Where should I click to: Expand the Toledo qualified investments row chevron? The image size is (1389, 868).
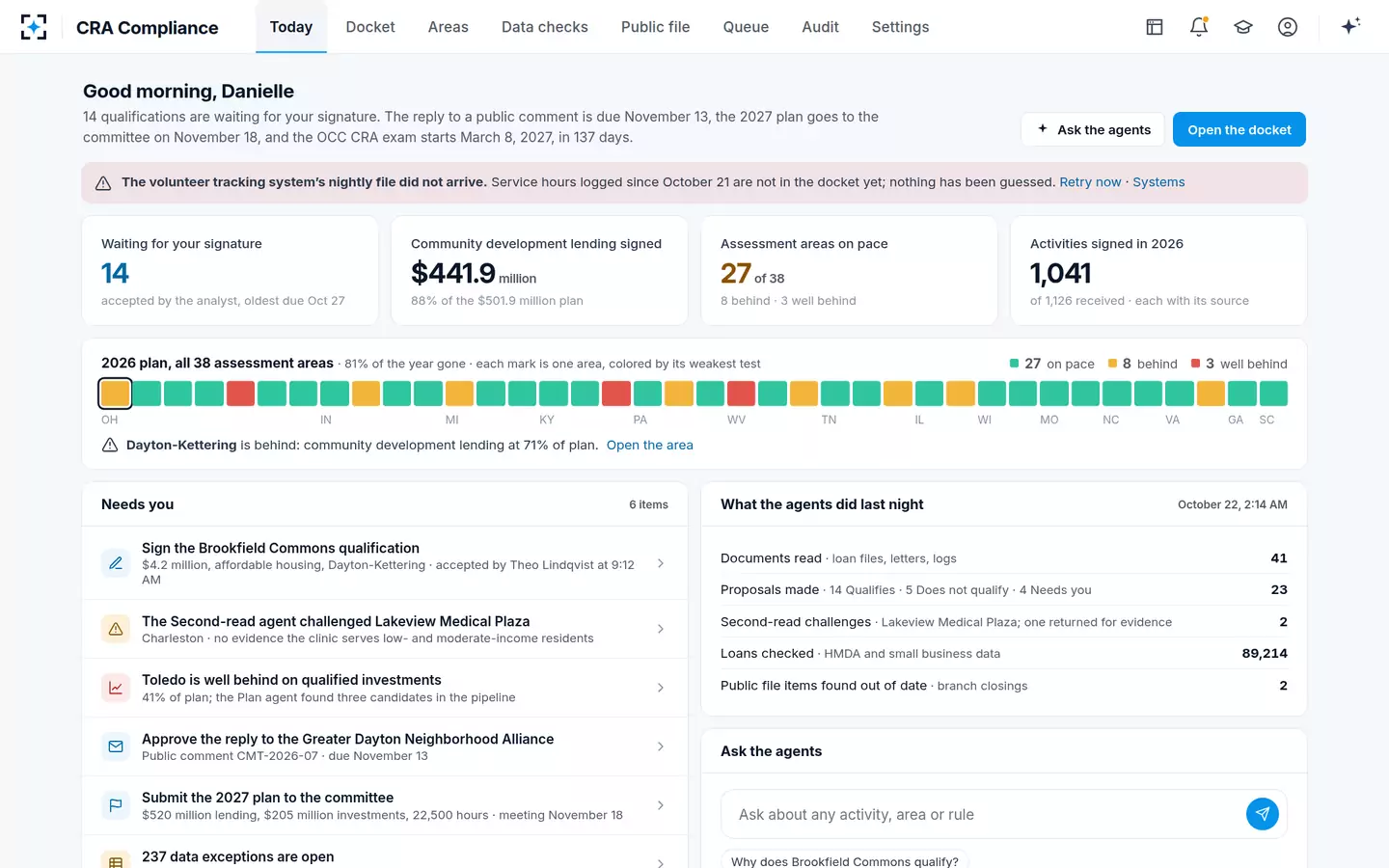pos(661,688)
